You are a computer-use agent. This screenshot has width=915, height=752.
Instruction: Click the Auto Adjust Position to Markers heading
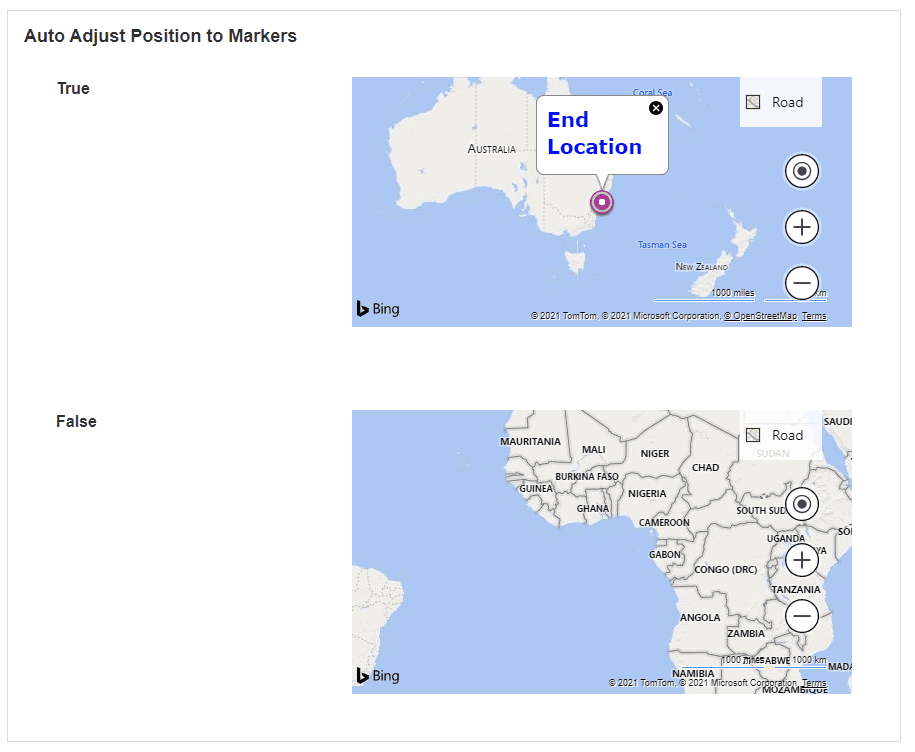pos(160,36)
